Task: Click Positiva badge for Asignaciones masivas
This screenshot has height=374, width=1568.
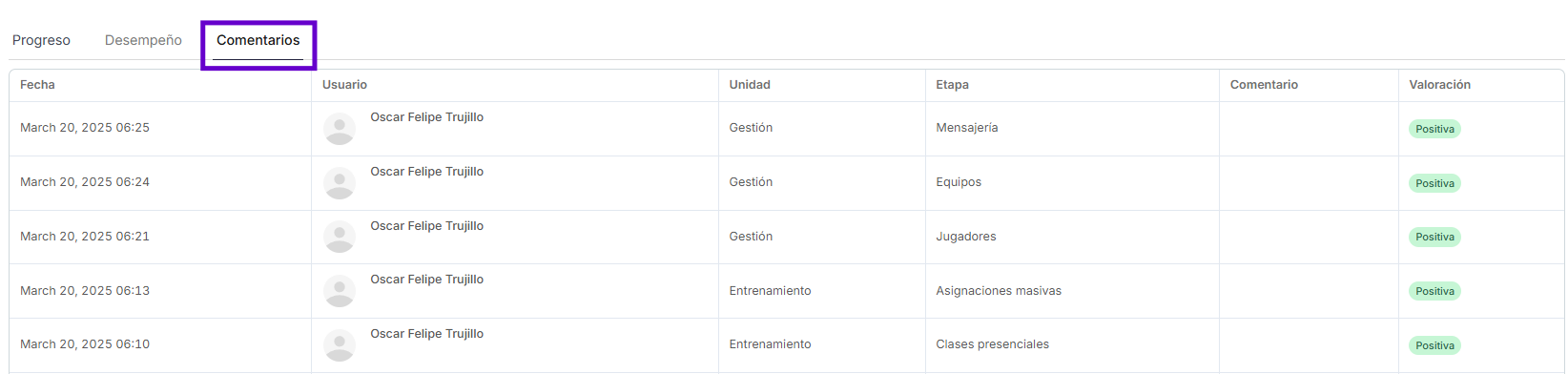Action: pos(1434,291)
